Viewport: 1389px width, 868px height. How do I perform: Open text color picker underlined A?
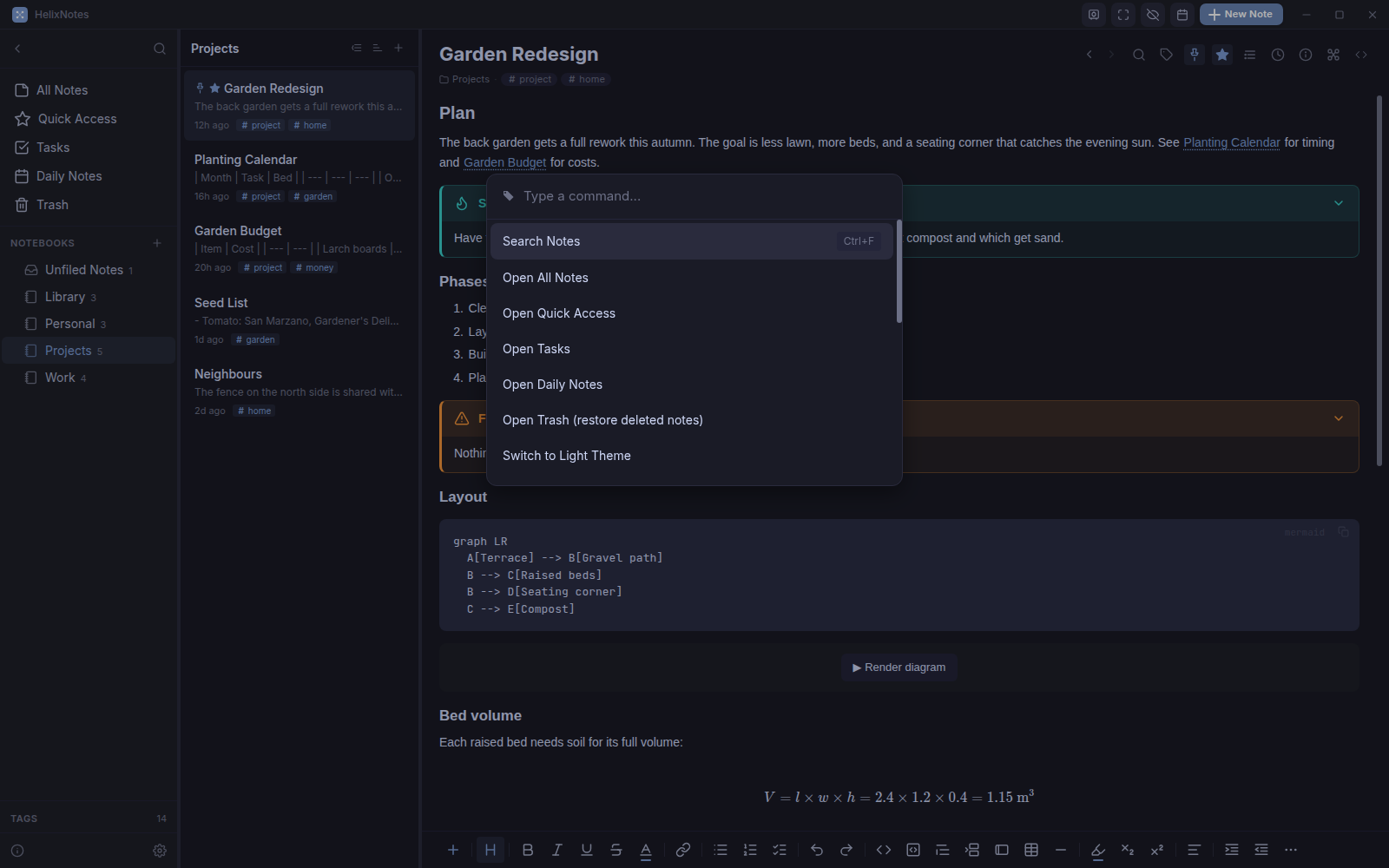pos(646,850)
